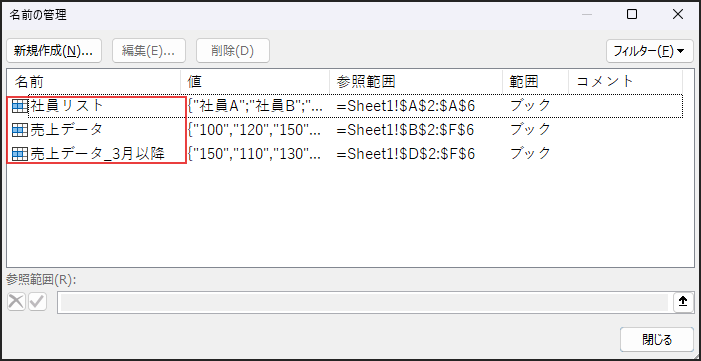Click the collapse dialog arrow icon
The height and width of the screenshot is (361, 701).
(x=683, y=302)
